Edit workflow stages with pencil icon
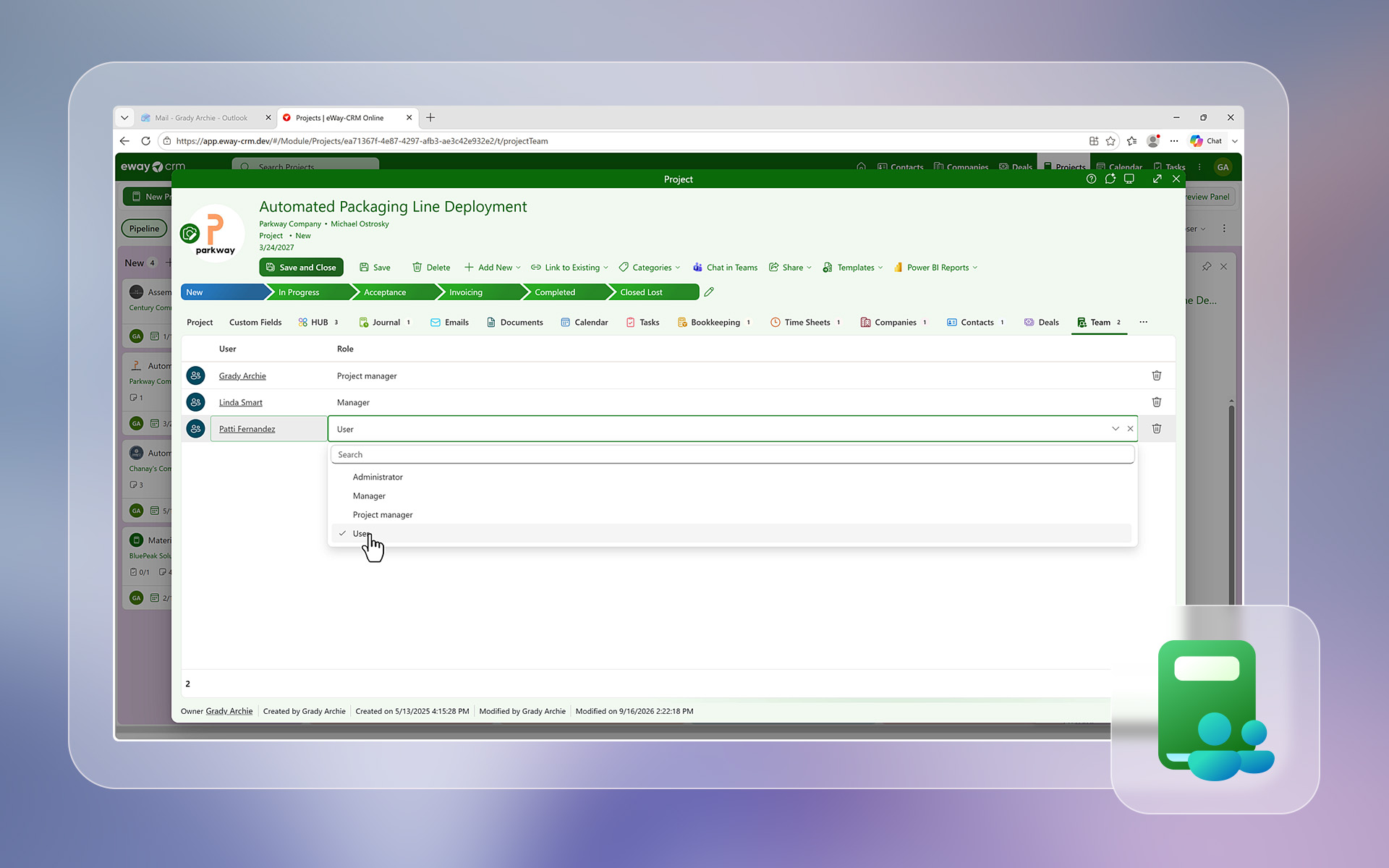This screenshot has width=1389, height=868. click(709, 292)
